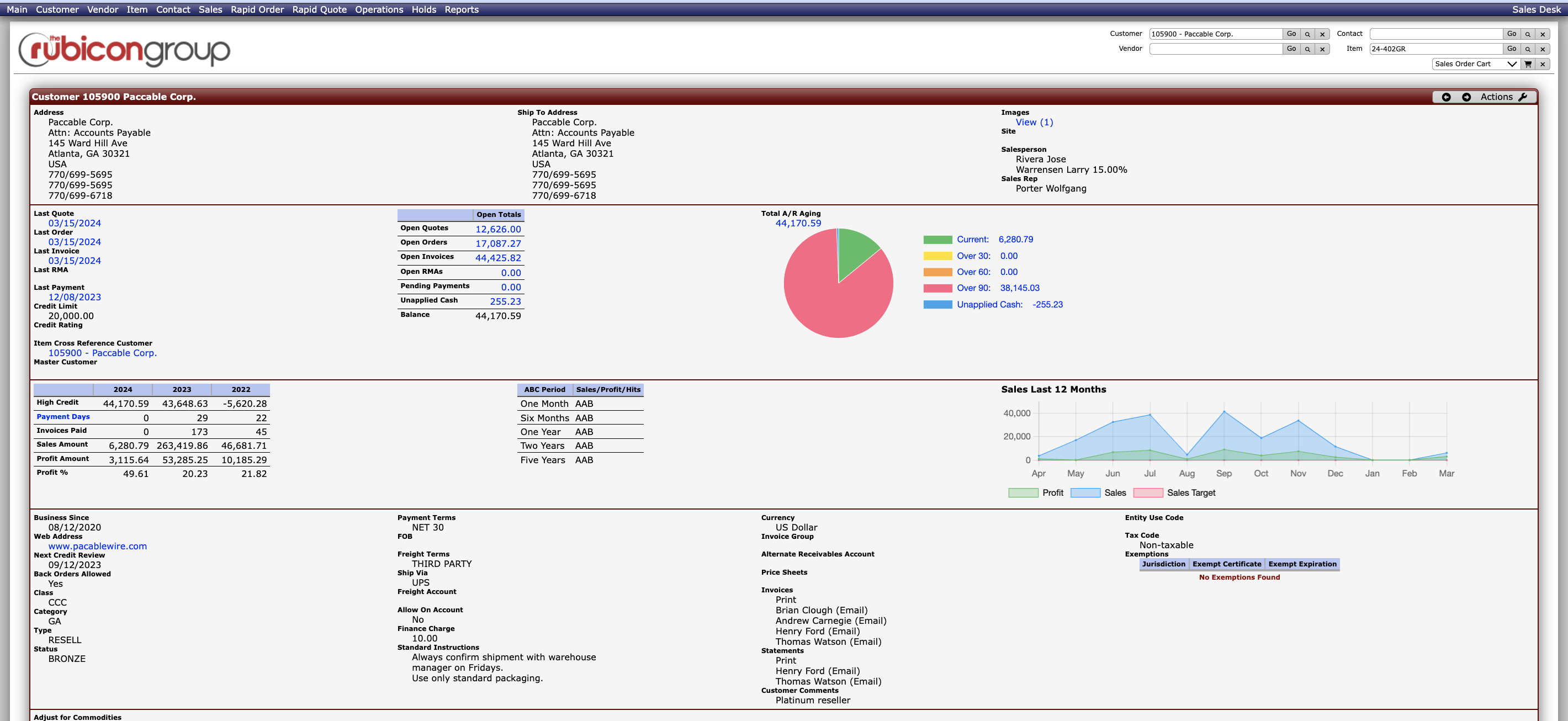This screenshot has width=1568, height=721.
Task: Click inside the empty Contact input field
Action: tap(1437, 34)
